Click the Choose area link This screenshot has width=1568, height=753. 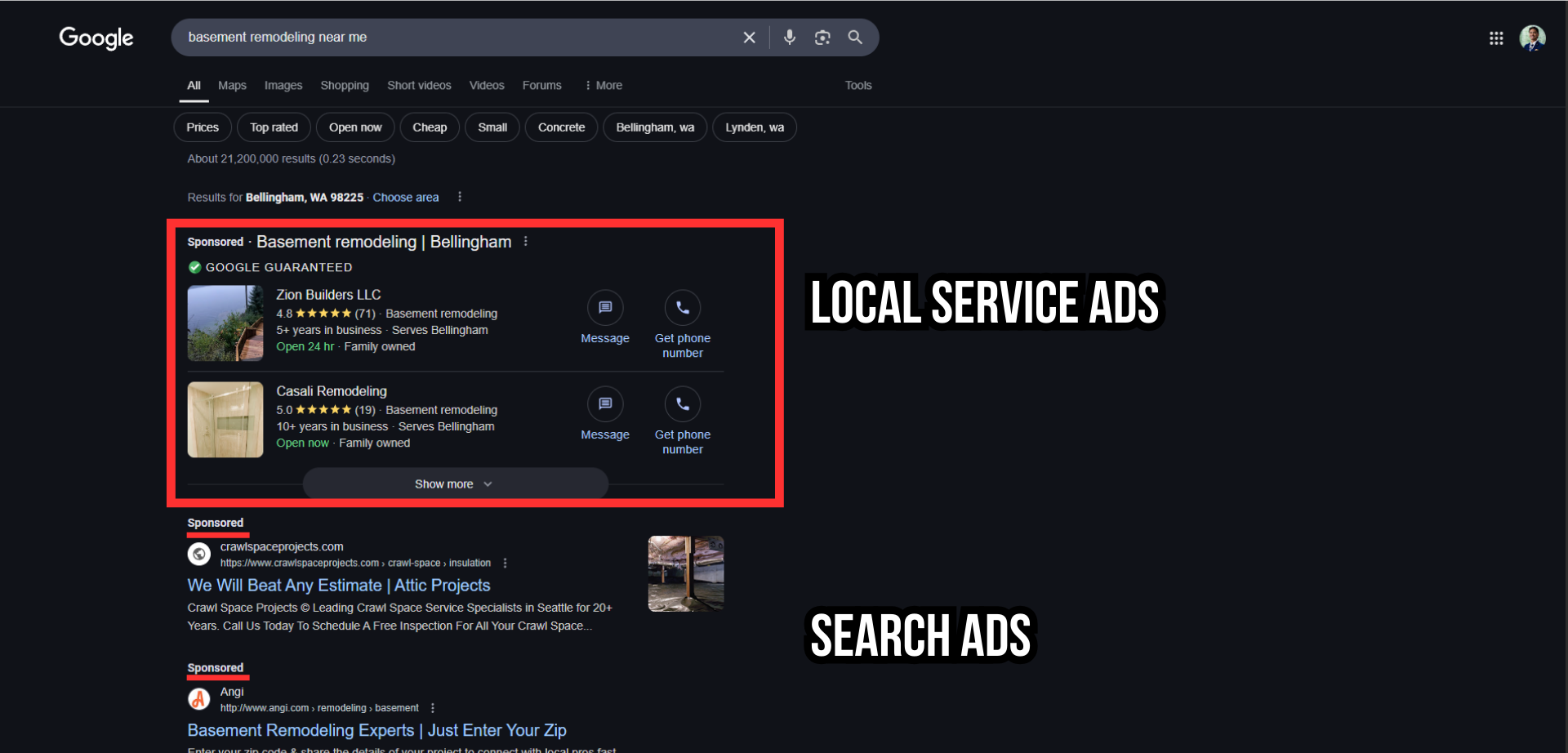click(x=406, y=198)
